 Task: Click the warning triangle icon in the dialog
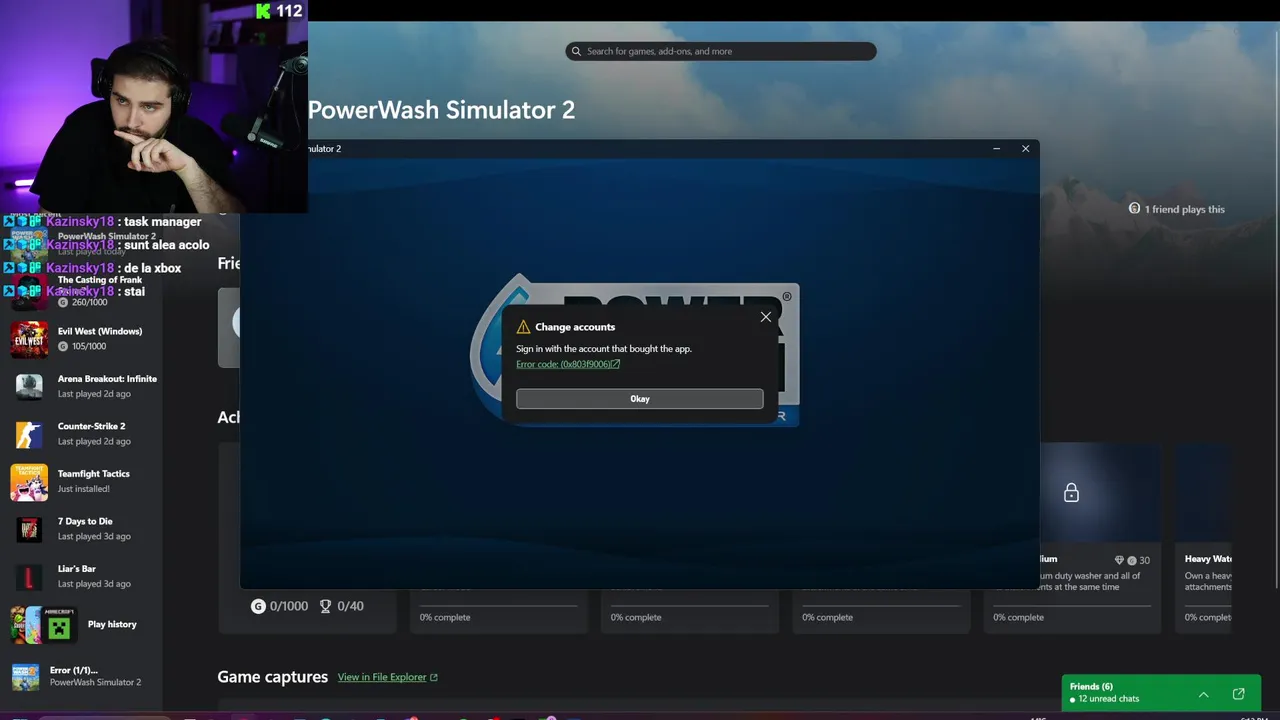click(523, 327)
